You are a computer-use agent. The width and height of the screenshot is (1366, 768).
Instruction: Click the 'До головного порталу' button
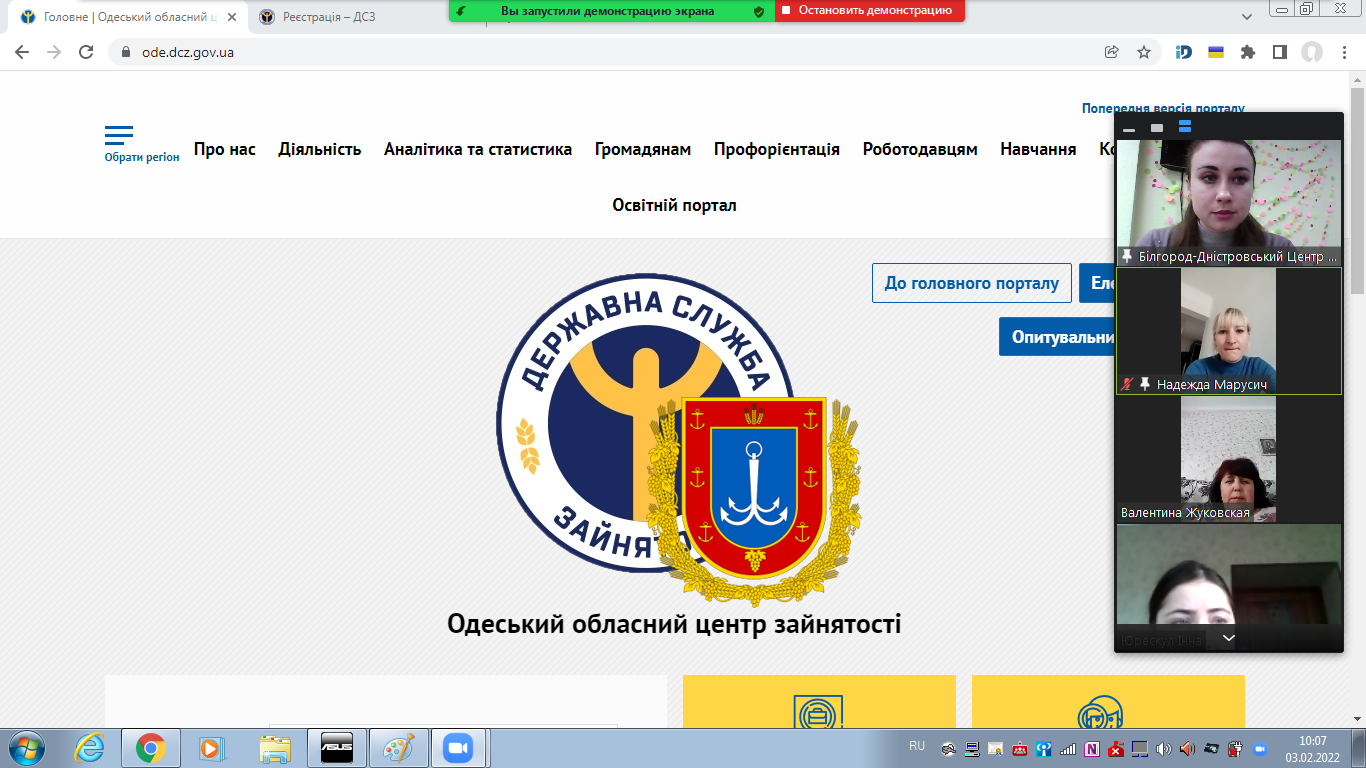[x=971, y=283]
